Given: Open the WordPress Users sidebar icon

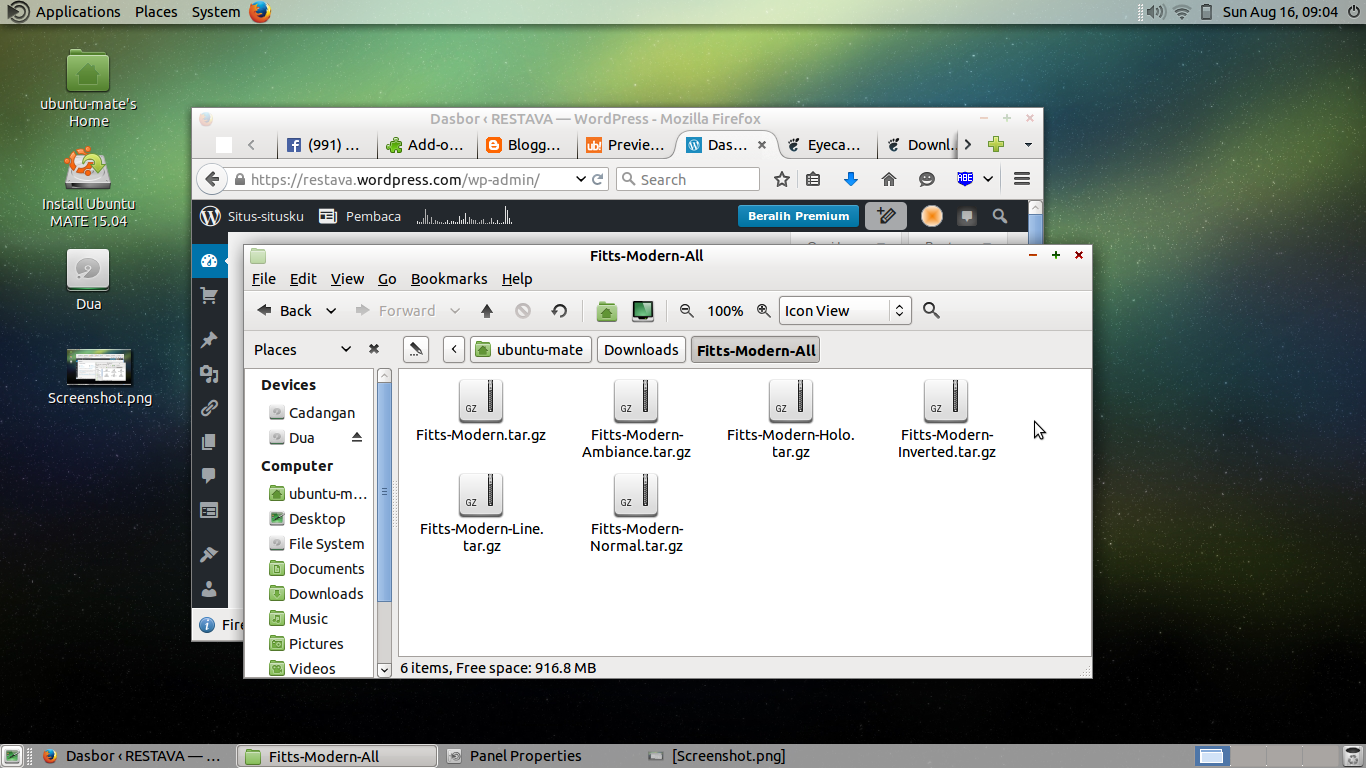Looking at the screenshot, I should click(209, 588).
